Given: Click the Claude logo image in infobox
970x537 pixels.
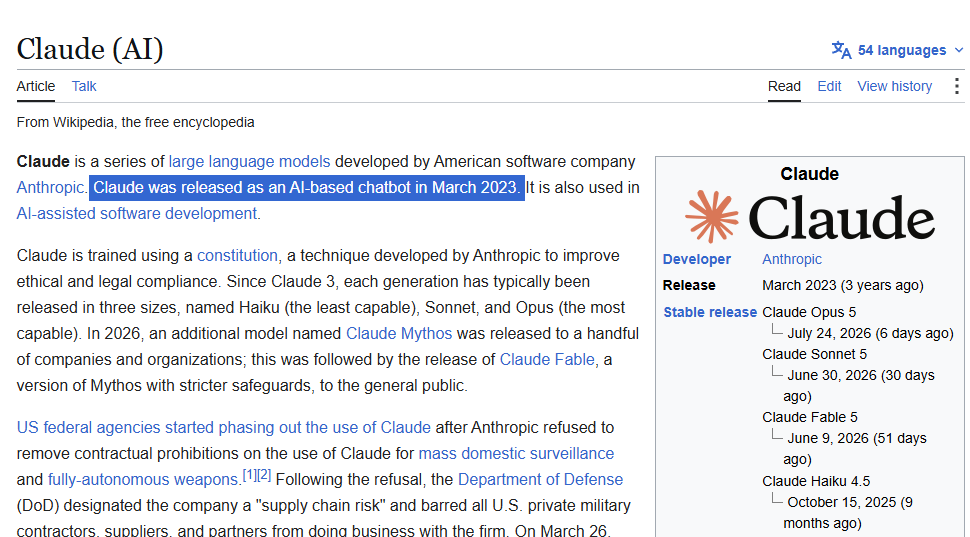Looking at the screenshot, I should click(x=810, y=217).
